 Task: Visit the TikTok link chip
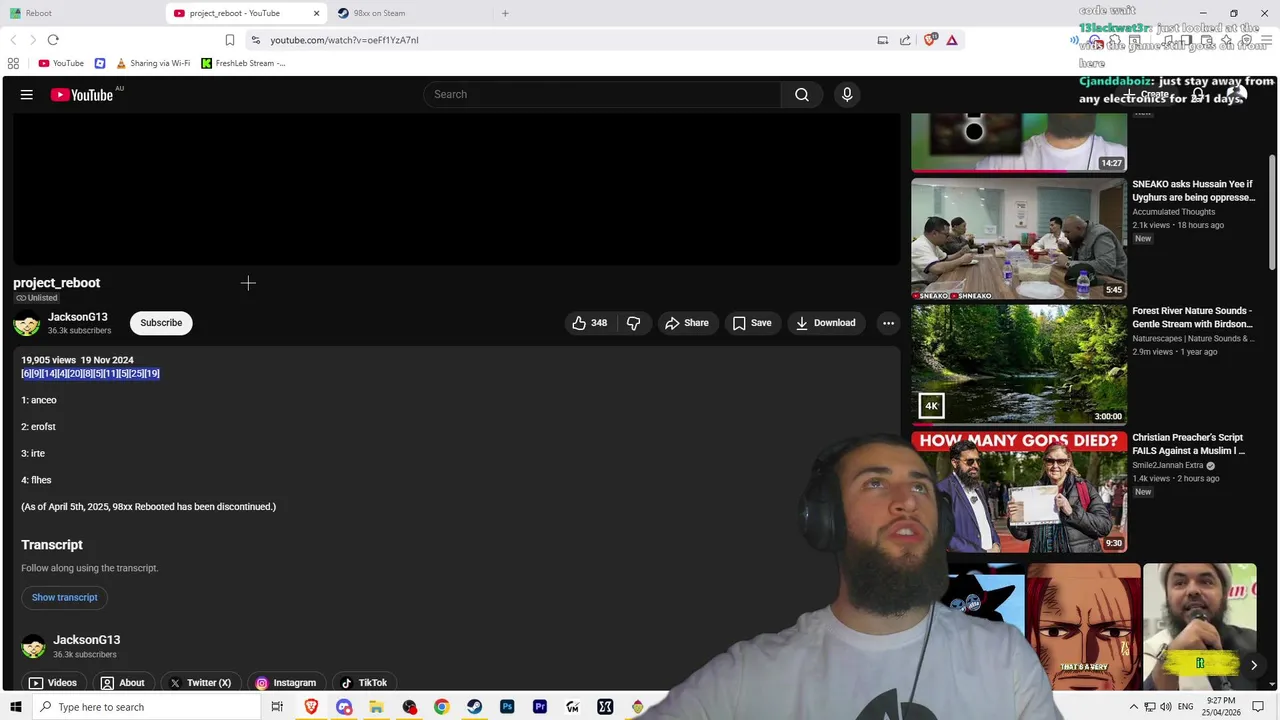pyautogui.click(x=363, y=683)
